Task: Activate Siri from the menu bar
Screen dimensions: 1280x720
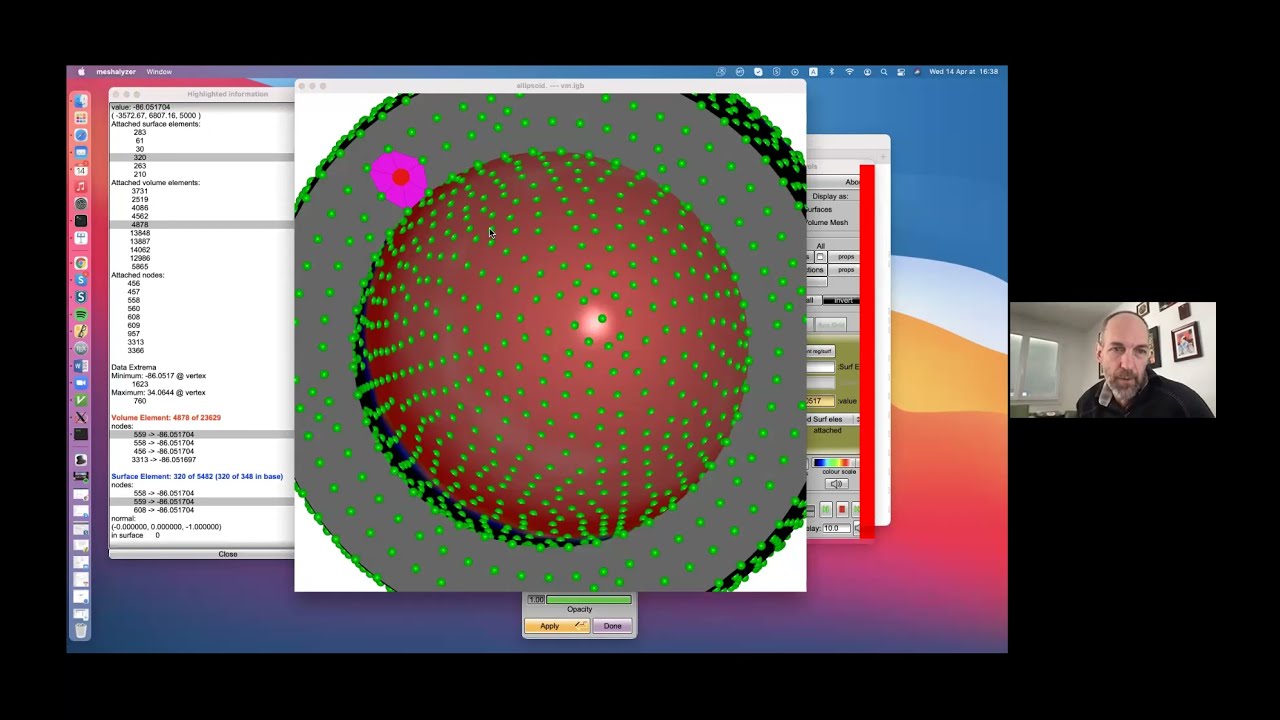Action: (917, 72)
